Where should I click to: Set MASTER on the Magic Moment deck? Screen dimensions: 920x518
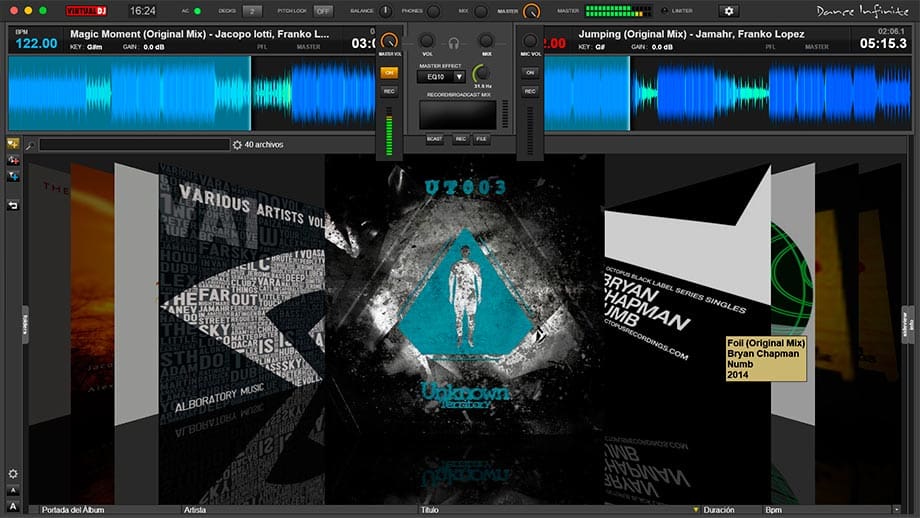click(308, 47)
